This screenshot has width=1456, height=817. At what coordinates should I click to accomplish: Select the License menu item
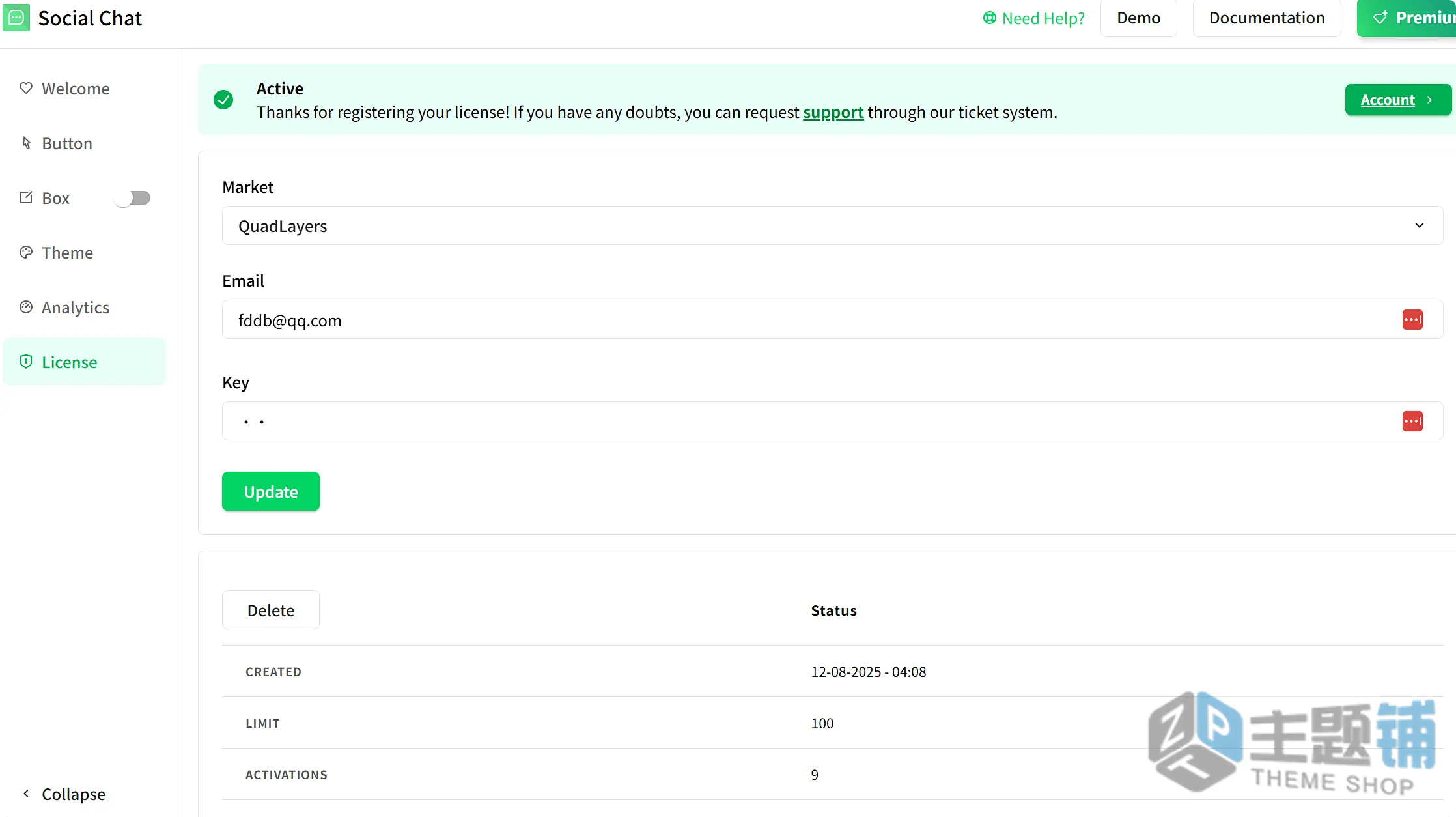85,362
